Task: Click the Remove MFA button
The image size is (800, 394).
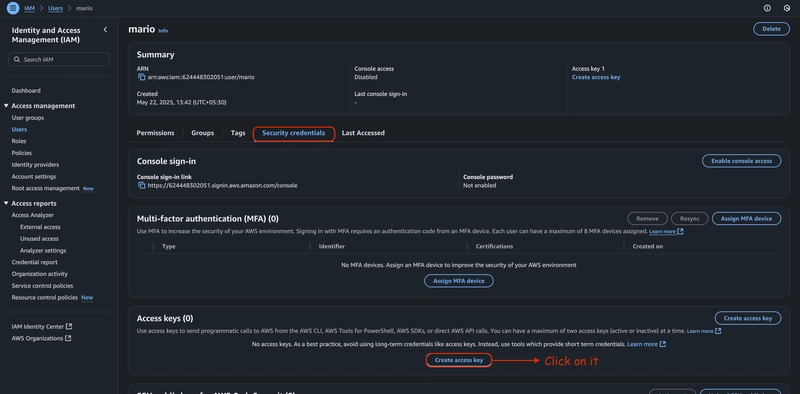Action: 647,218
